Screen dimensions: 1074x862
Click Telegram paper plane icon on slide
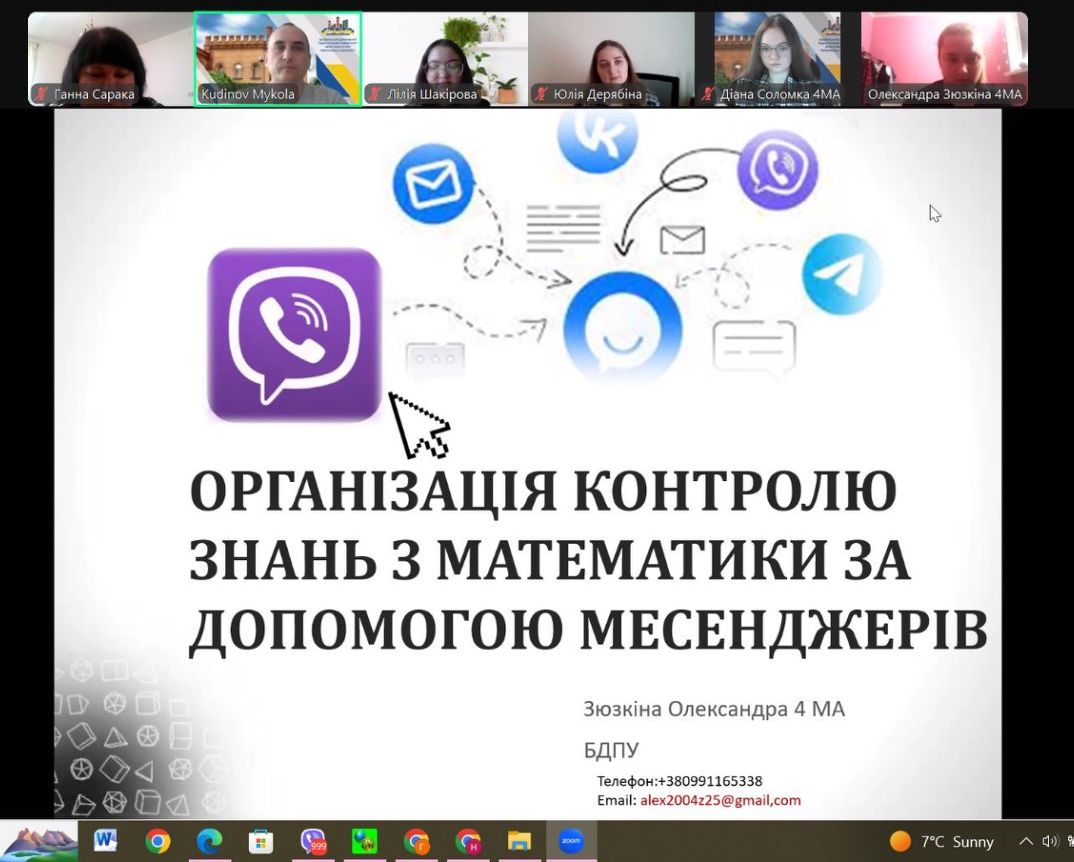click(842, 274)
